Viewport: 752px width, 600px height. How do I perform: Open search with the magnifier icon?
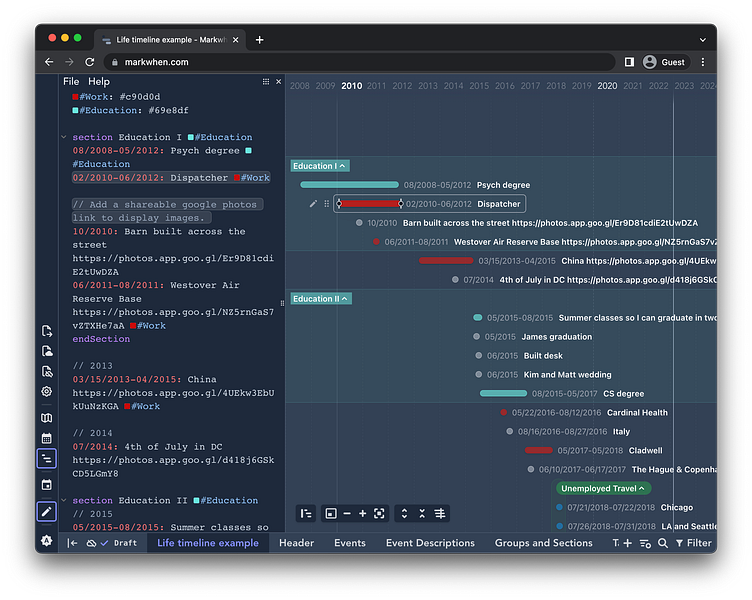(x=663, y=543)
